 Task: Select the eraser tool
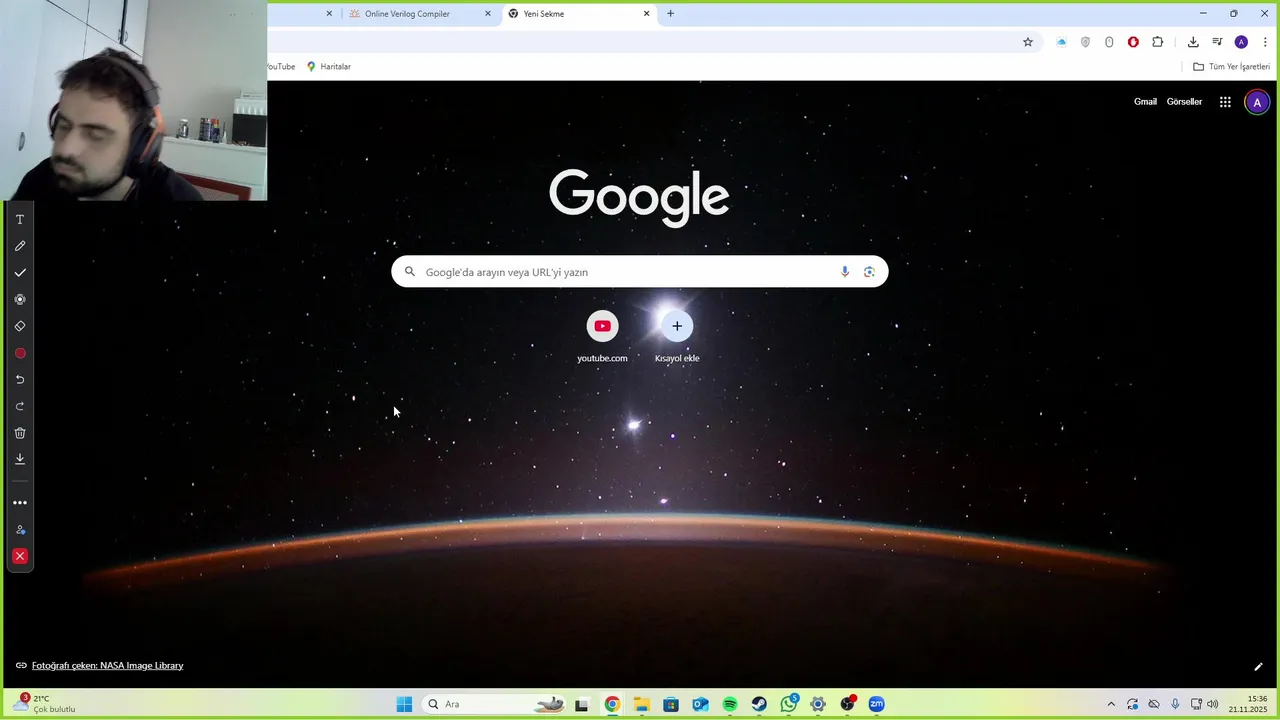(19, 326)
